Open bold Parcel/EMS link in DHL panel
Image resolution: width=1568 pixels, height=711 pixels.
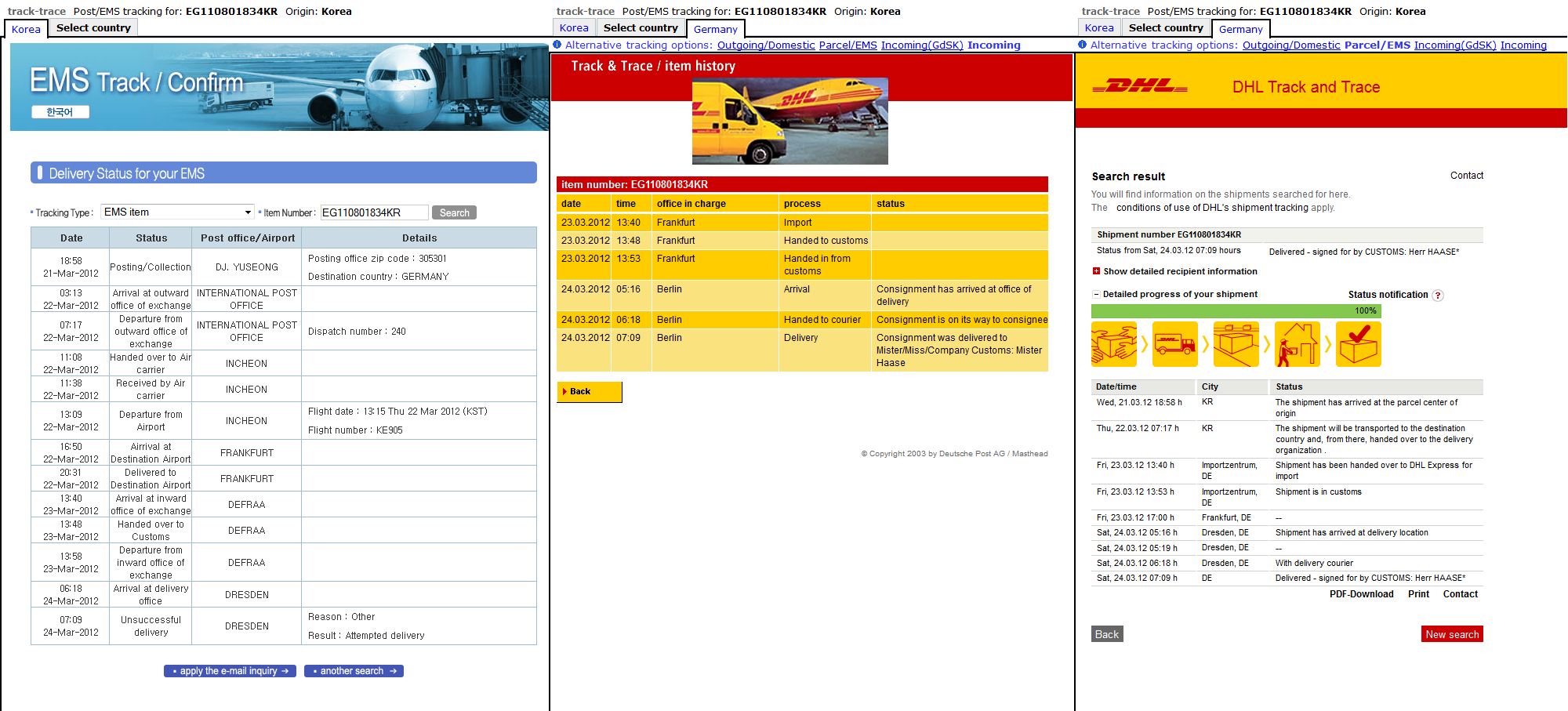tap(1377, 45)
